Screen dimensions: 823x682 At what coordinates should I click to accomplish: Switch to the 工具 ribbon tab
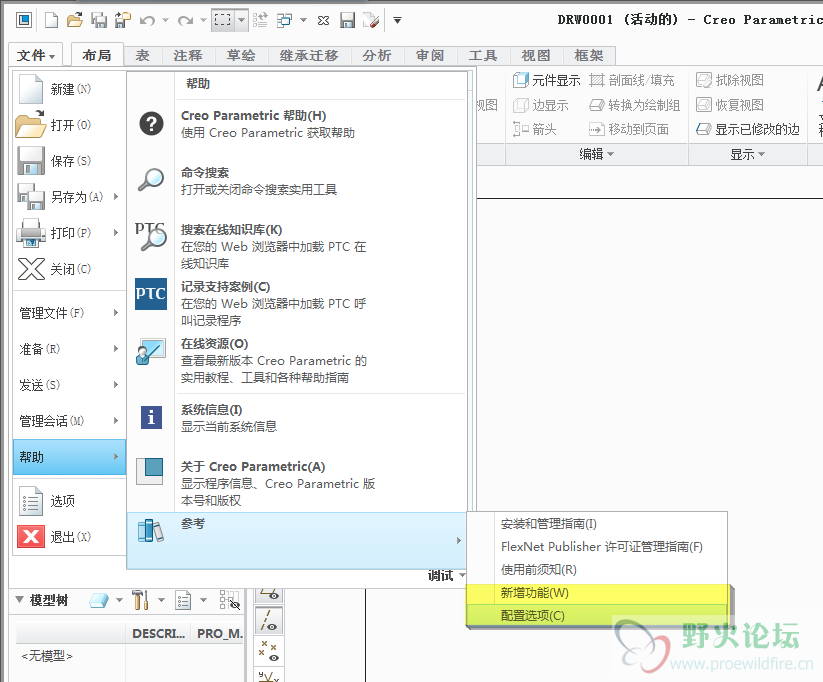coord(482,56)
